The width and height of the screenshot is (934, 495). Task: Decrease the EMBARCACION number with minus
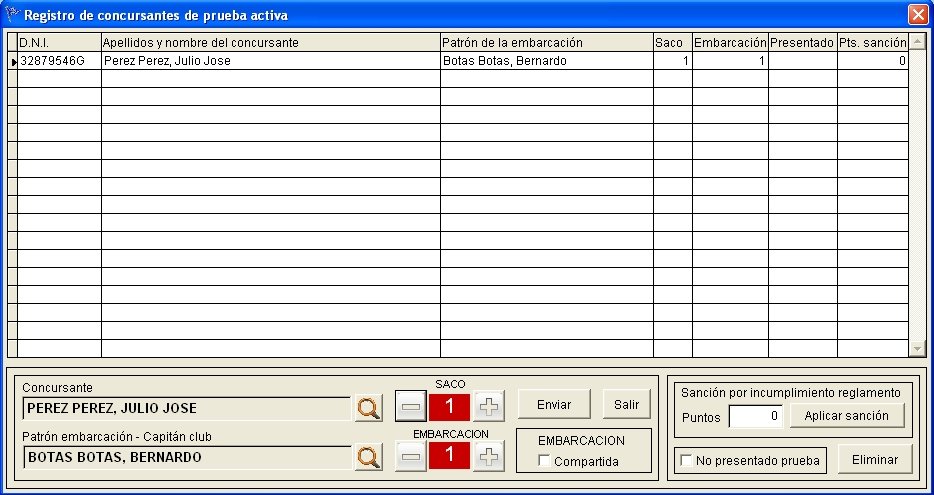411,456
